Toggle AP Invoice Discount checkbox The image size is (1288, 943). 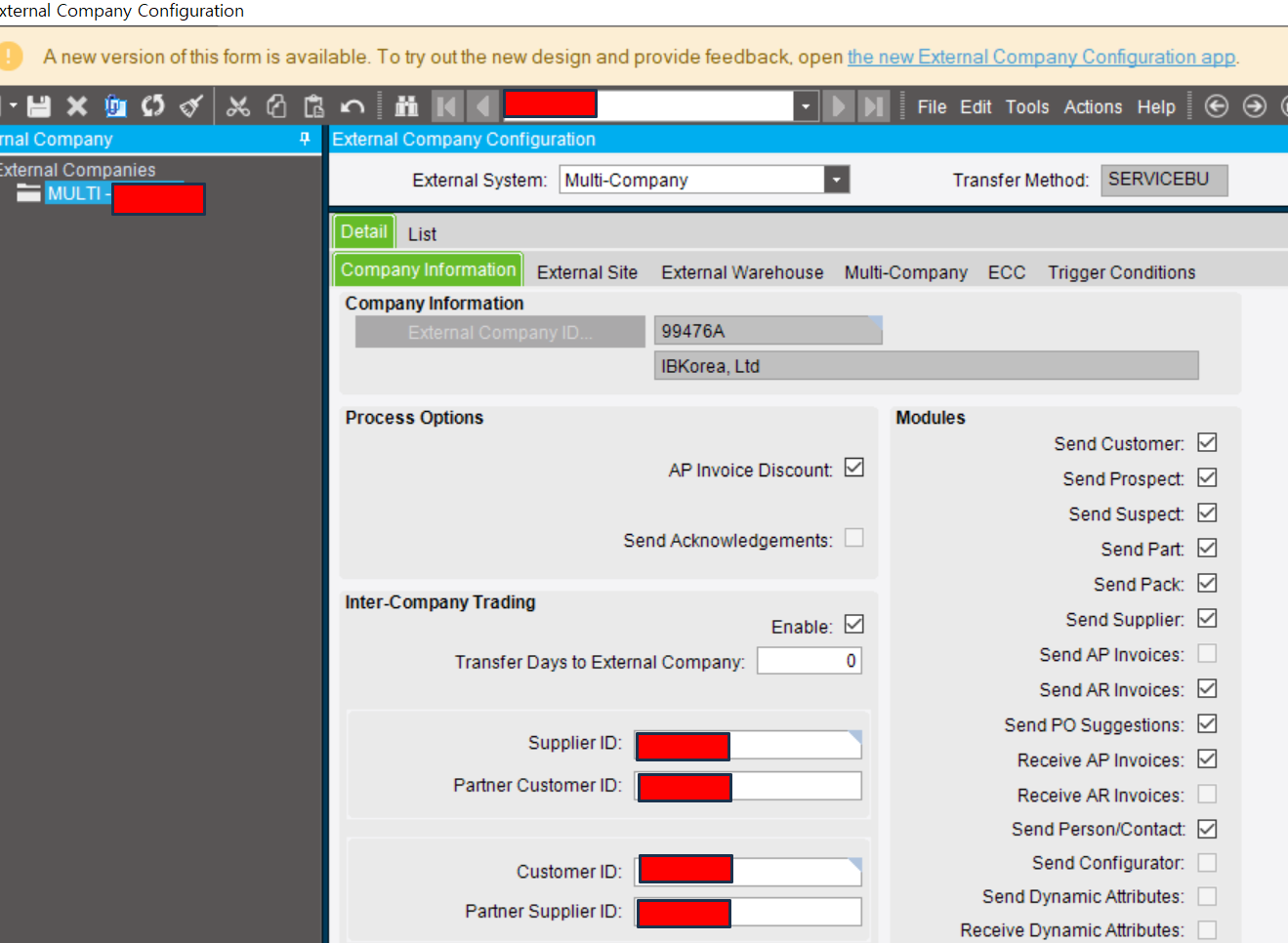click(854, 468)
